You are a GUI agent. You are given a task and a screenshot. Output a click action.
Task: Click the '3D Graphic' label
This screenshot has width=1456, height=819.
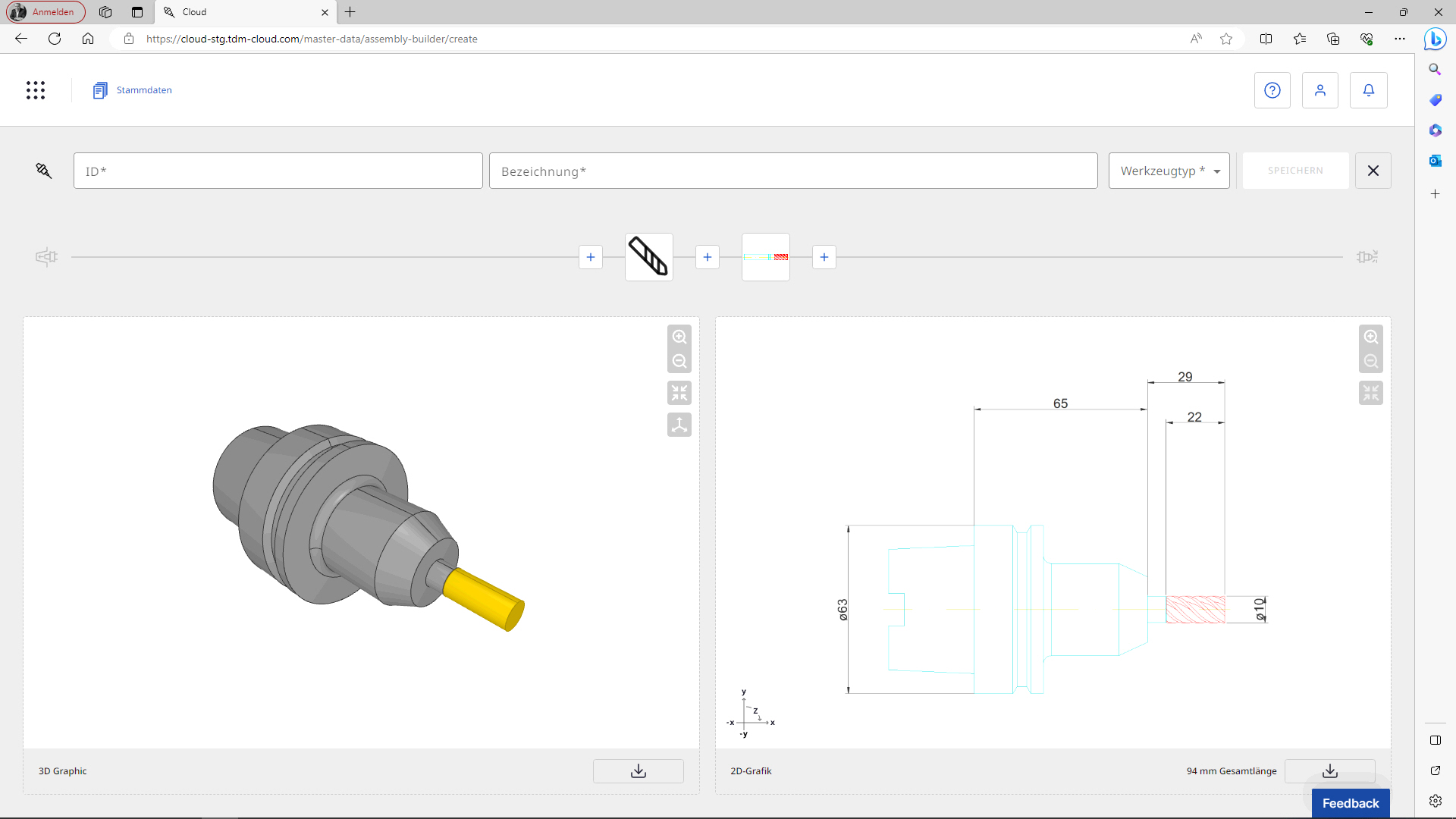pos(63,771)
